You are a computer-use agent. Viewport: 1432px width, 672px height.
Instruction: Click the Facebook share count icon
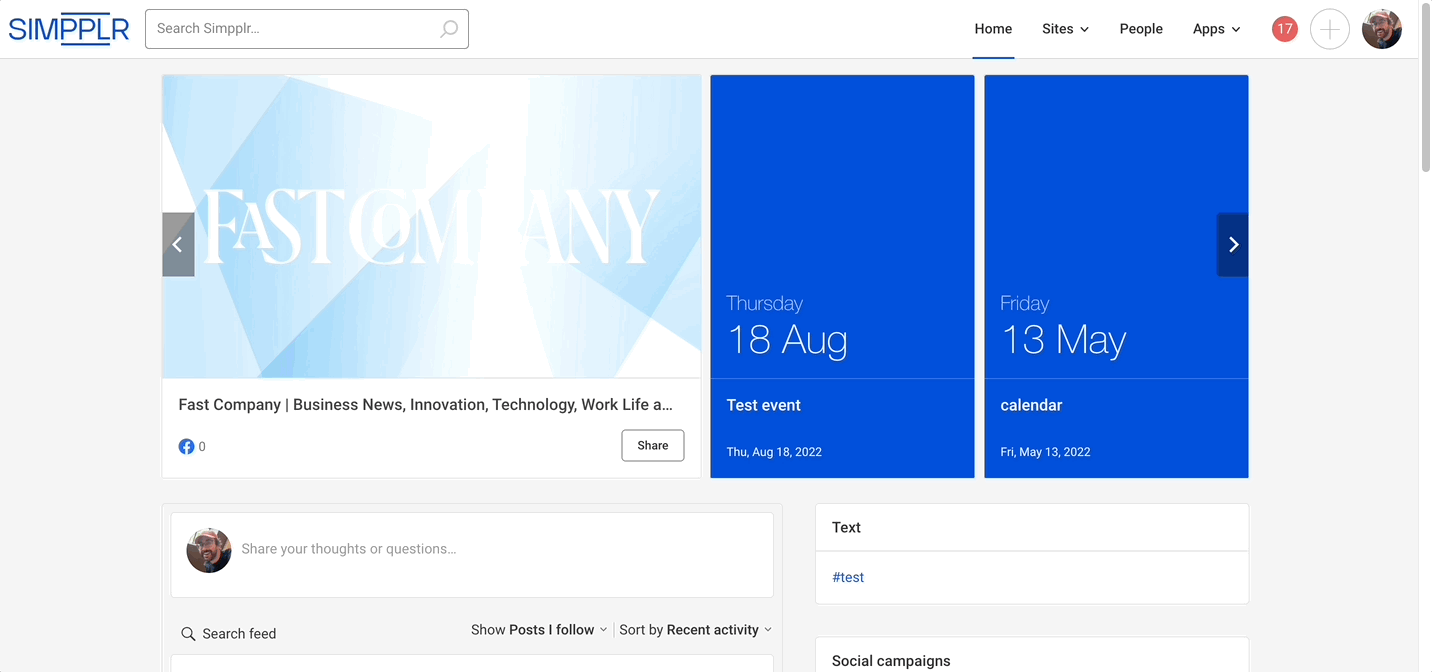pos(186,447)
